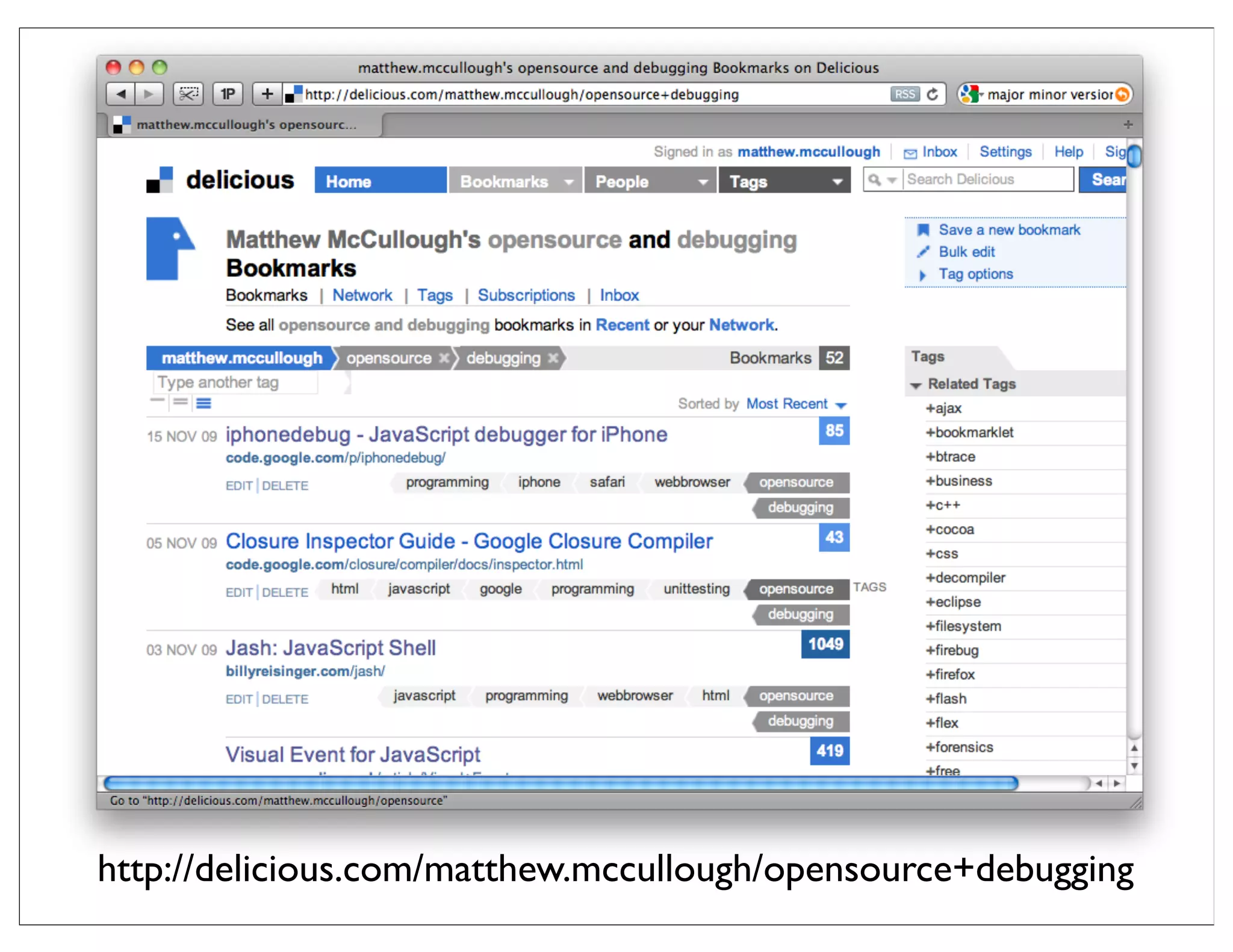Viewport: 1233px width, 952px height.
Task: Click the Help link
Action: (1069, 152)
